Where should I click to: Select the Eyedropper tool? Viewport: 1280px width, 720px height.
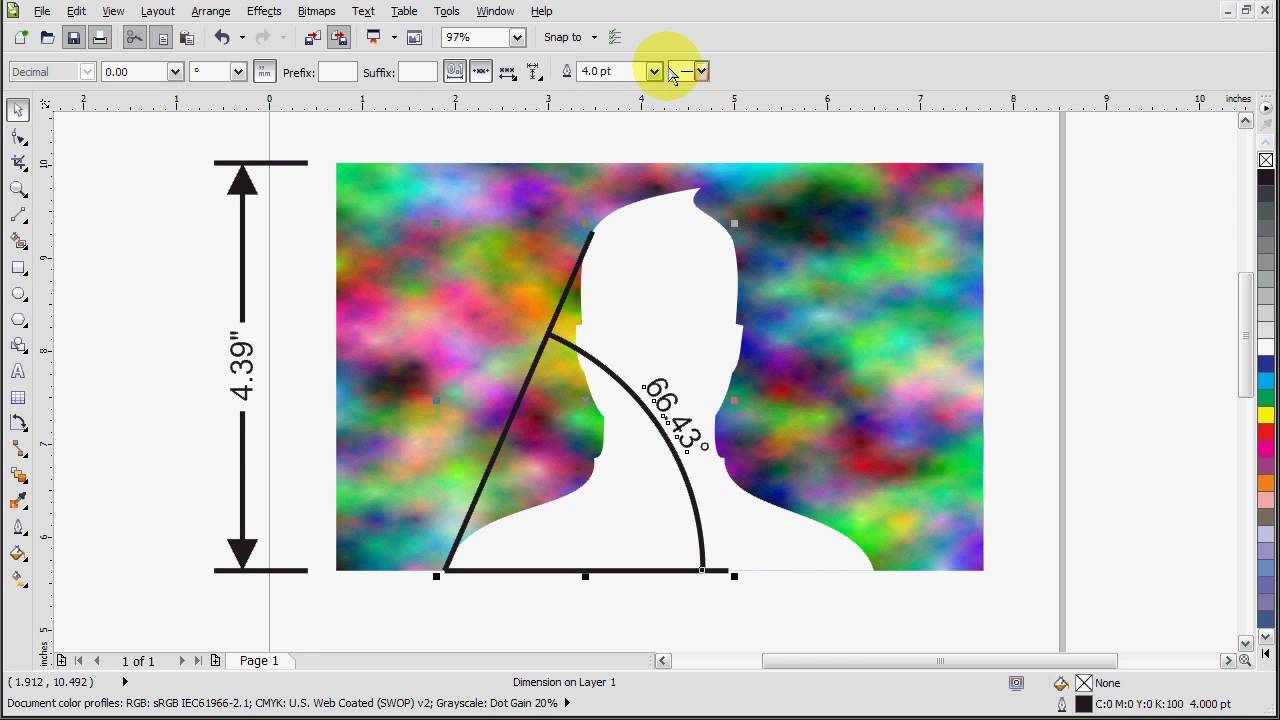pos(18,501)
